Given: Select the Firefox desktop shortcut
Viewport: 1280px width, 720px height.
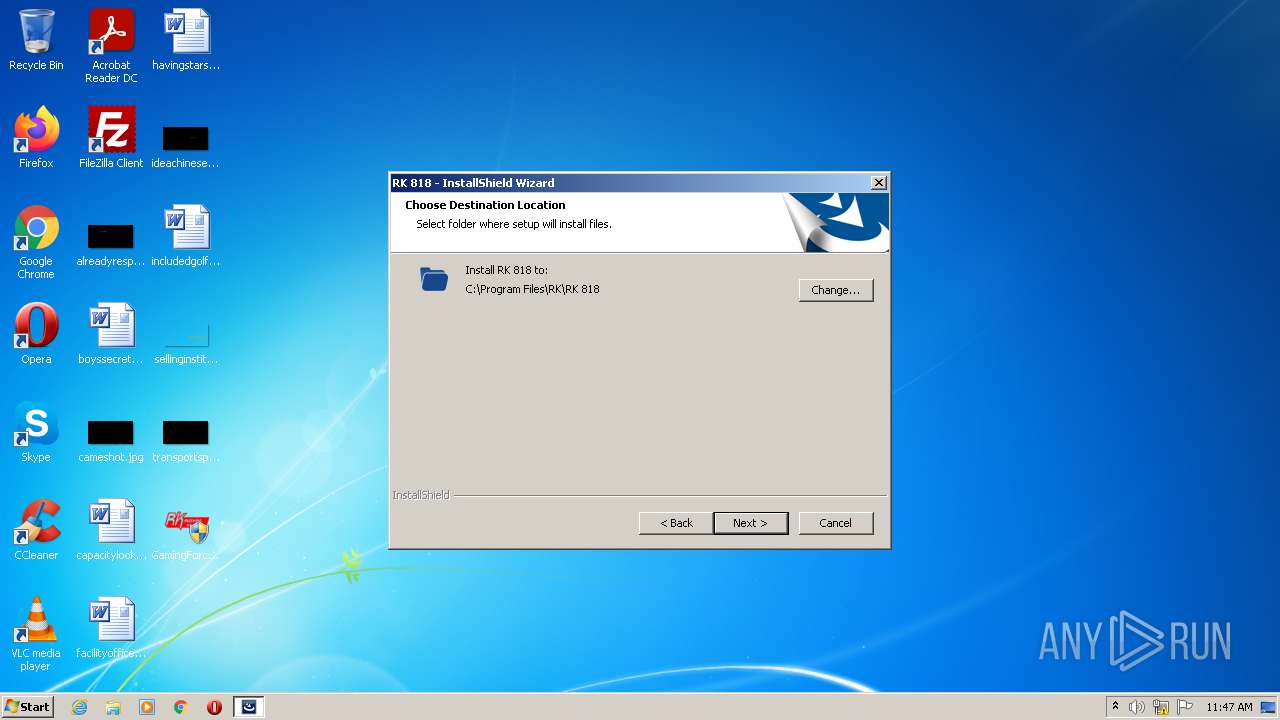Looking at the screenshot, I should point(36,138).
